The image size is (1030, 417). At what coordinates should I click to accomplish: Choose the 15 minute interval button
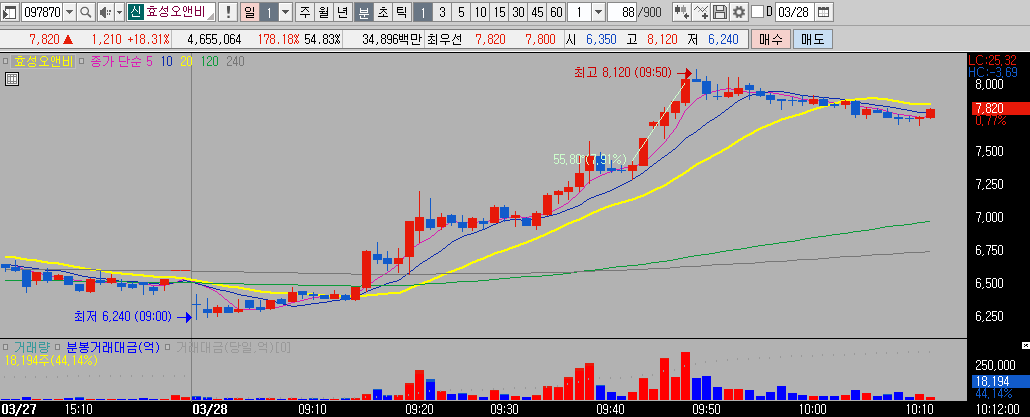(500, 12)
